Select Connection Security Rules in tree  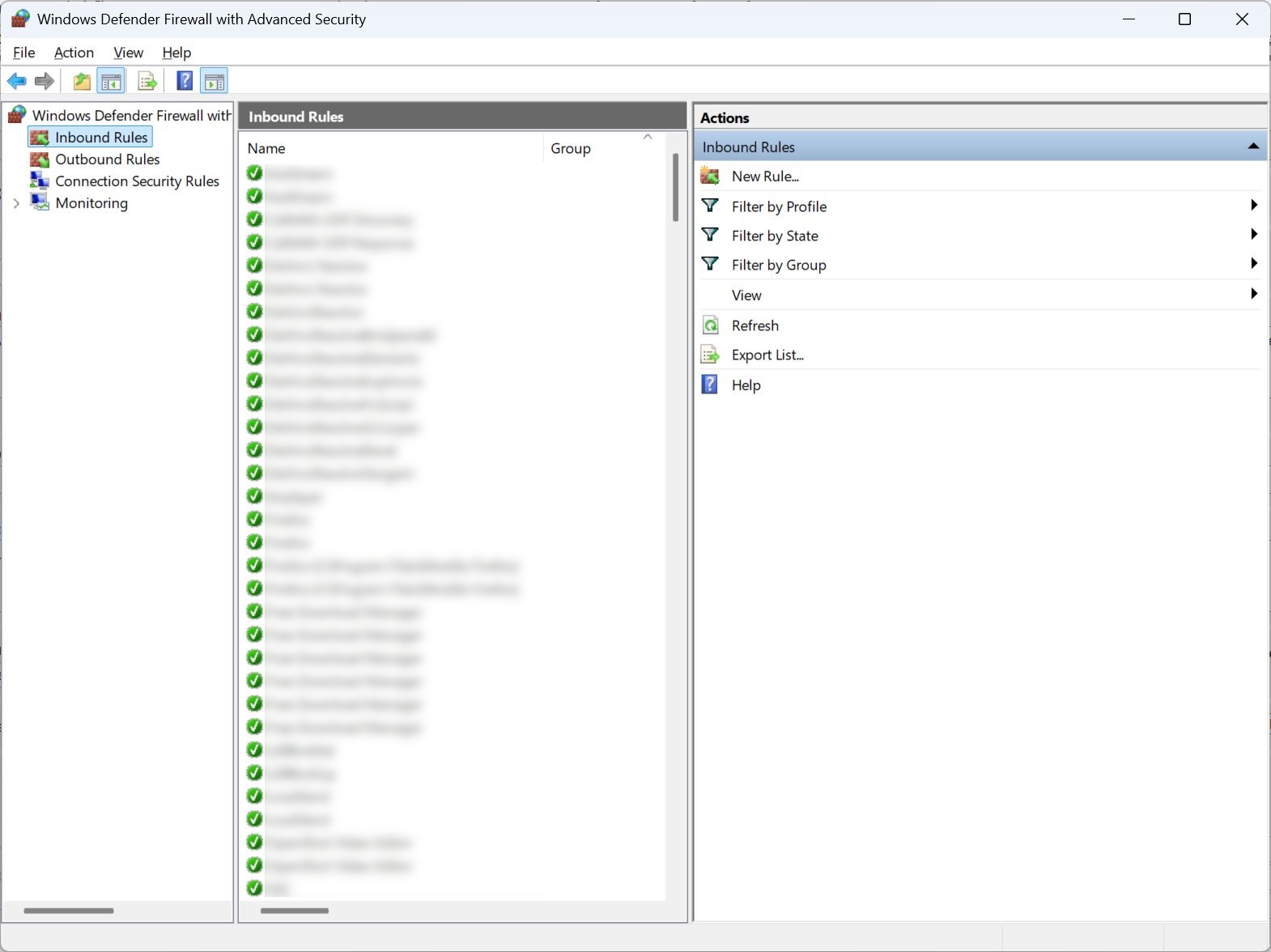pyautogui.click(x=137, y=181)
